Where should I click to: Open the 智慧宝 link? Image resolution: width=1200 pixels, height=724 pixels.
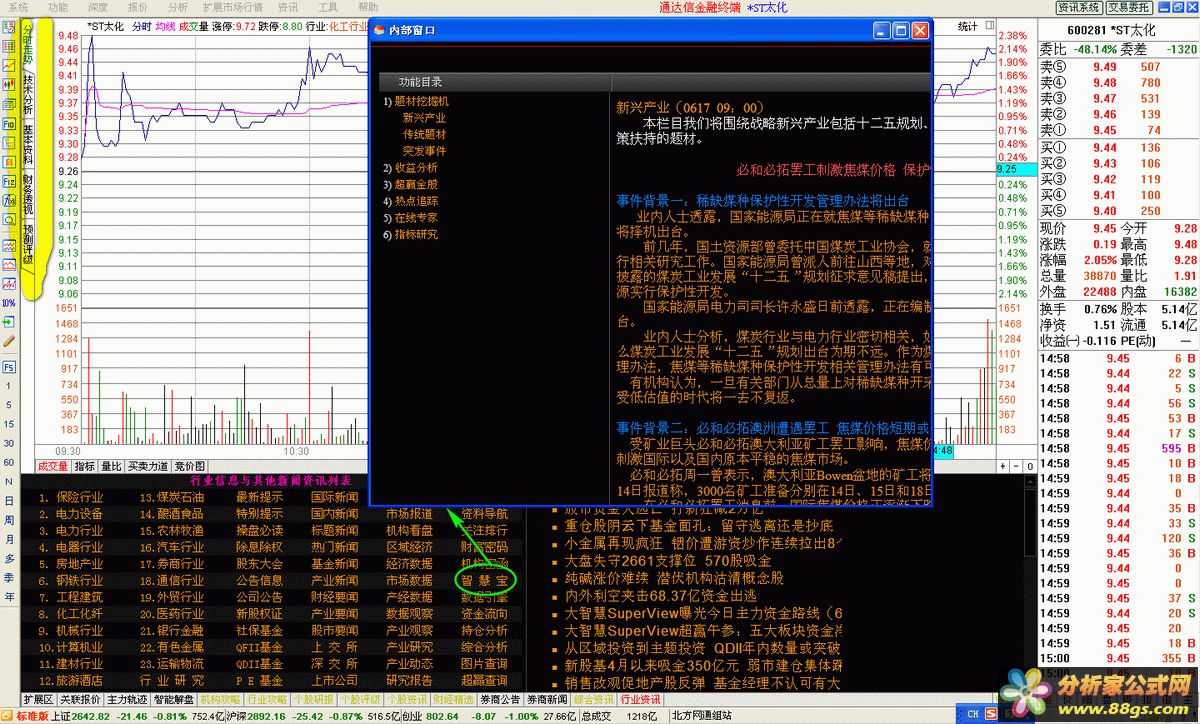(485, 581)
